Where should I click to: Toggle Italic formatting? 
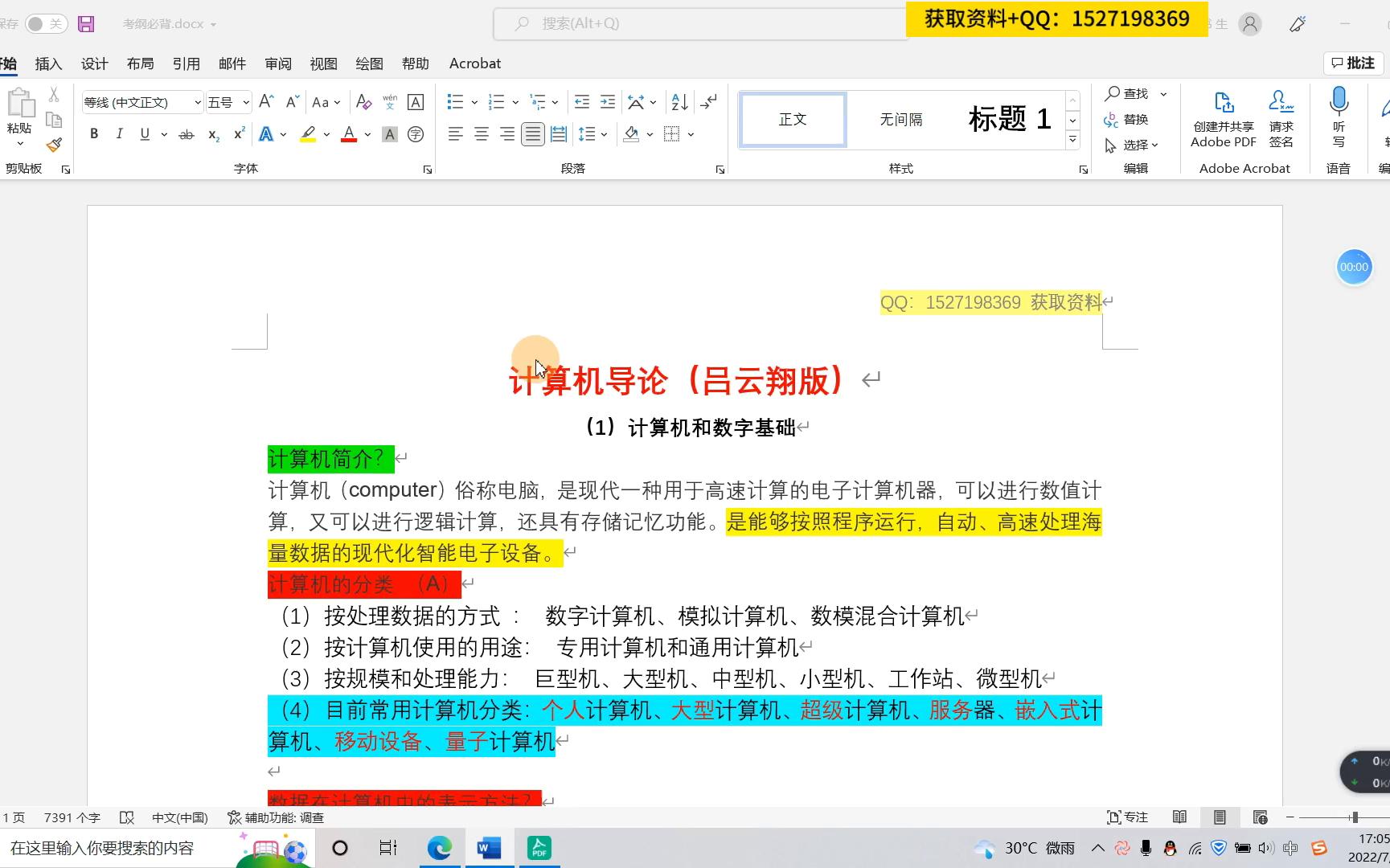pos(119,134)
